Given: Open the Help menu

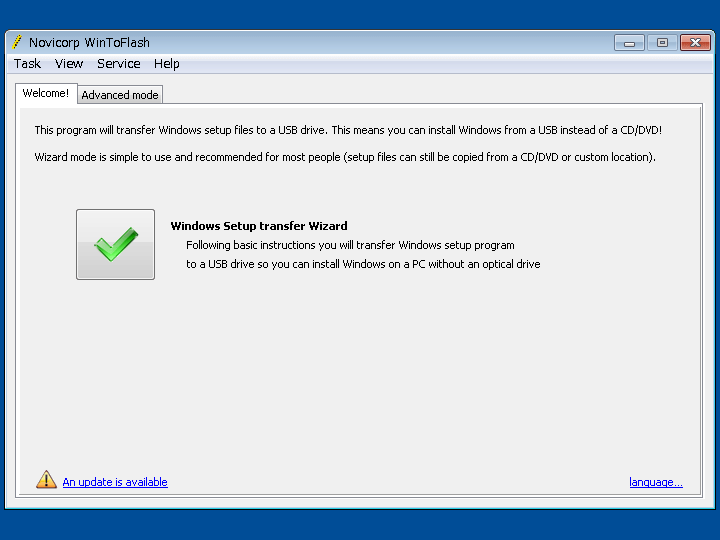Looking at the screenshot, I should click(167, 64).
